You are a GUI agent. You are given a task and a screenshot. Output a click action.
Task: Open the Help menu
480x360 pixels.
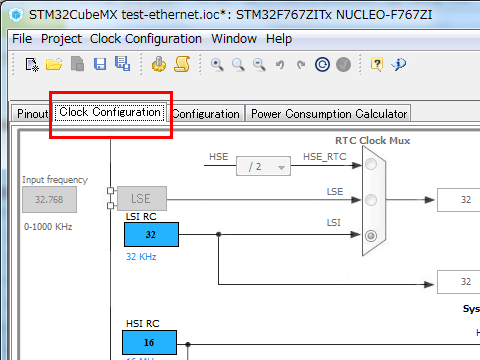pos(279,39)
